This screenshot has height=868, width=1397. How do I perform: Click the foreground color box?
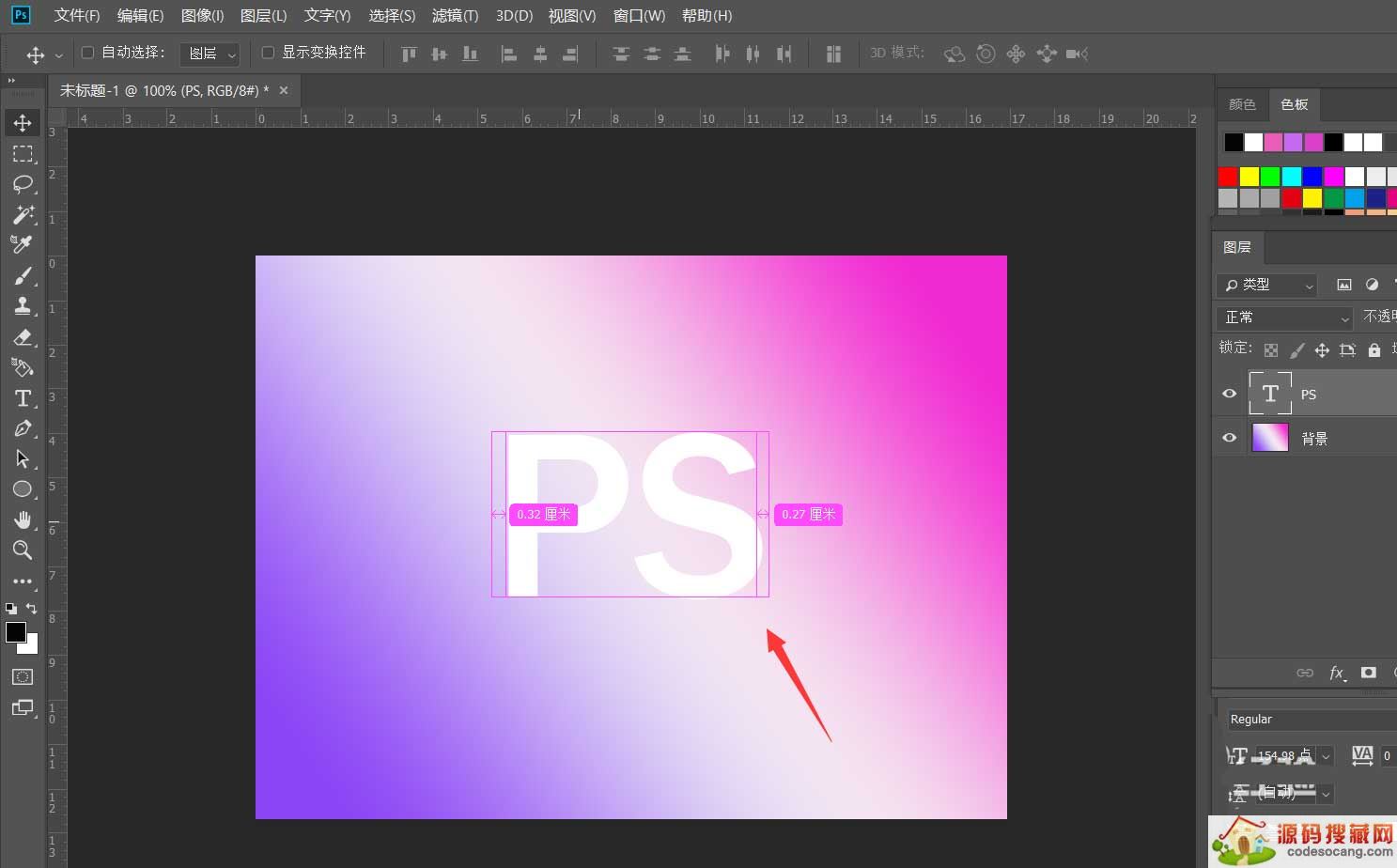click(15, 632)
